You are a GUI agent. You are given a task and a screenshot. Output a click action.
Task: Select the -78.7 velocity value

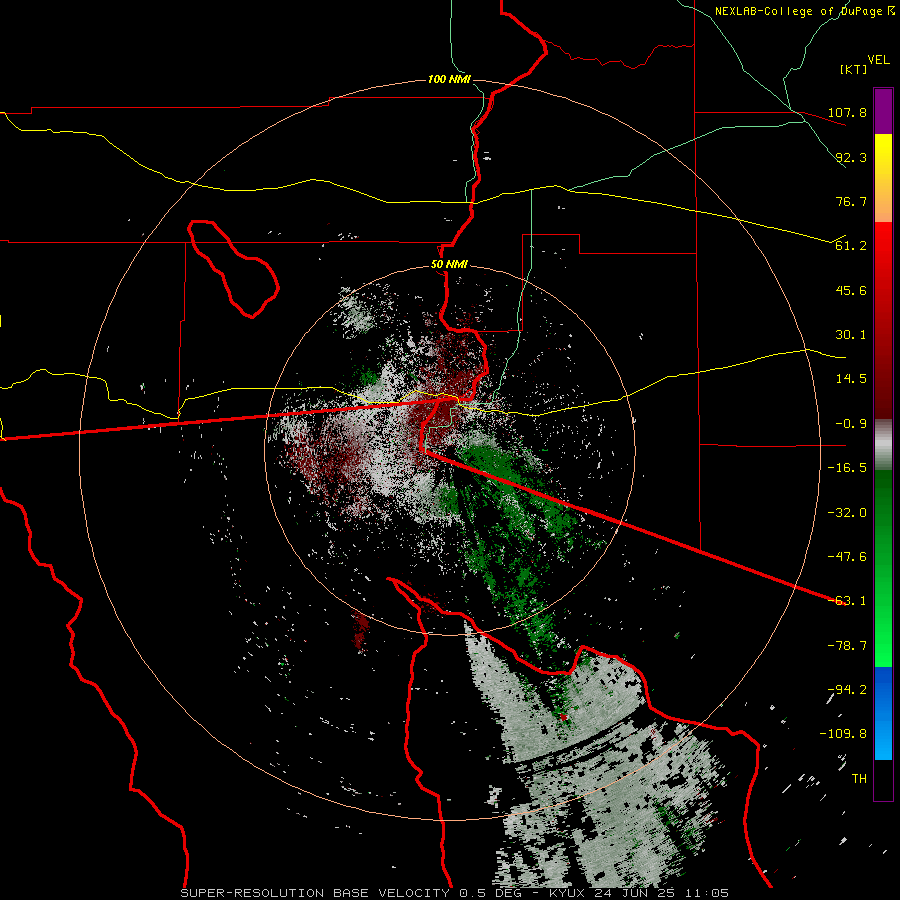847,646
